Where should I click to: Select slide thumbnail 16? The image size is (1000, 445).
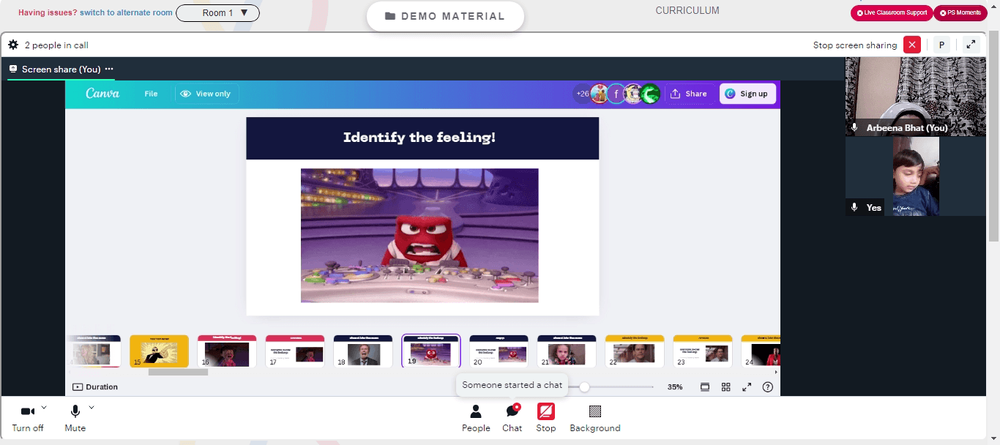[227, 351]
